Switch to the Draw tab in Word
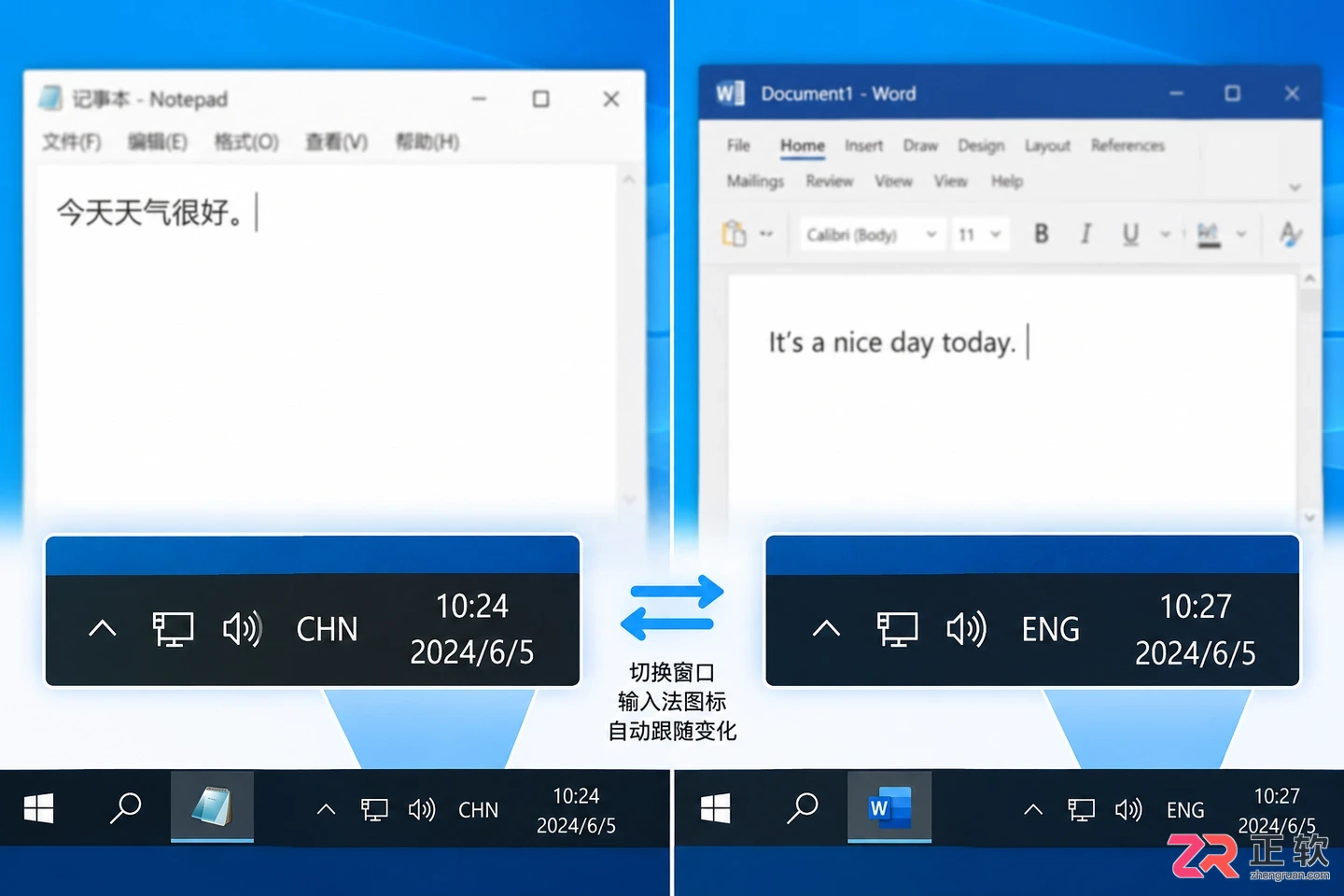The width and height of the screenshot is (1344, 896). (x=920, y=146)
